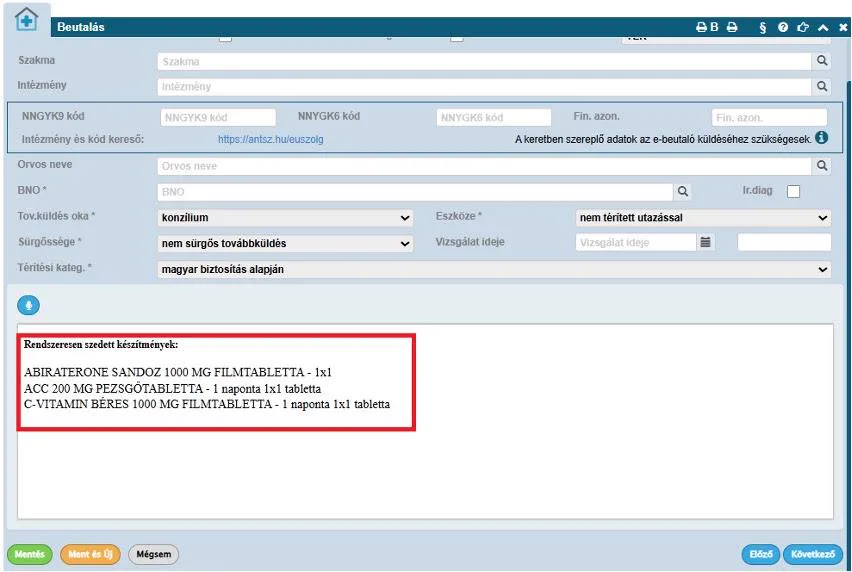Click the NNGYK9 kód input field

point(218,117)
